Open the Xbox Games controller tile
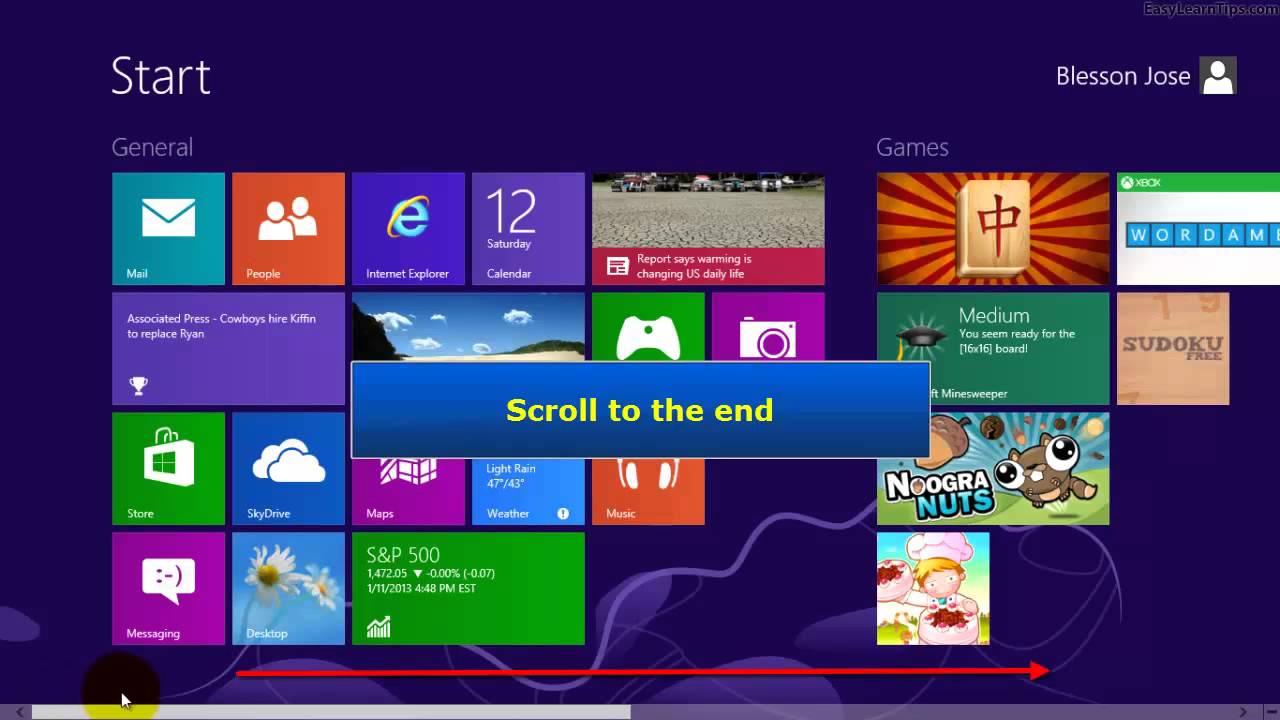 (648, 327)
